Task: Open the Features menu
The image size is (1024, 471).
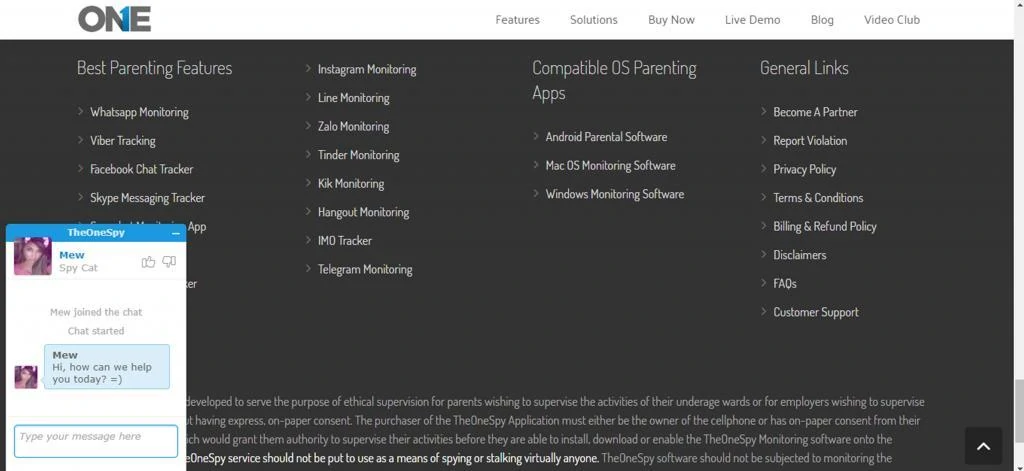Action: (517, 20)
